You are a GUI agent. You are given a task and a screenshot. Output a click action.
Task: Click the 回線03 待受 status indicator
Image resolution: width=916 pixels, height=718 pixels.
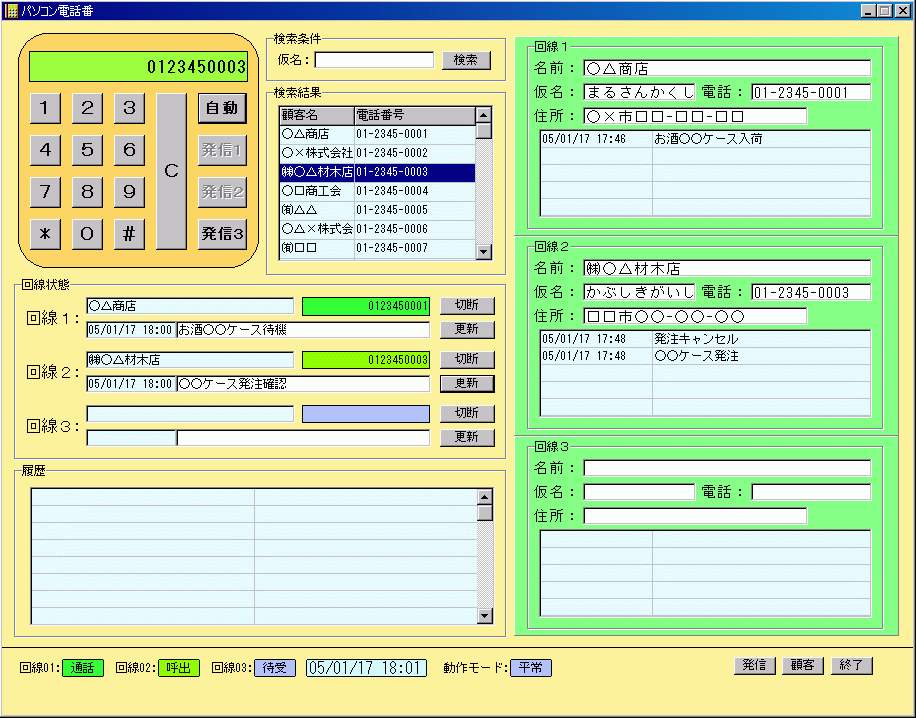point(275,668)
